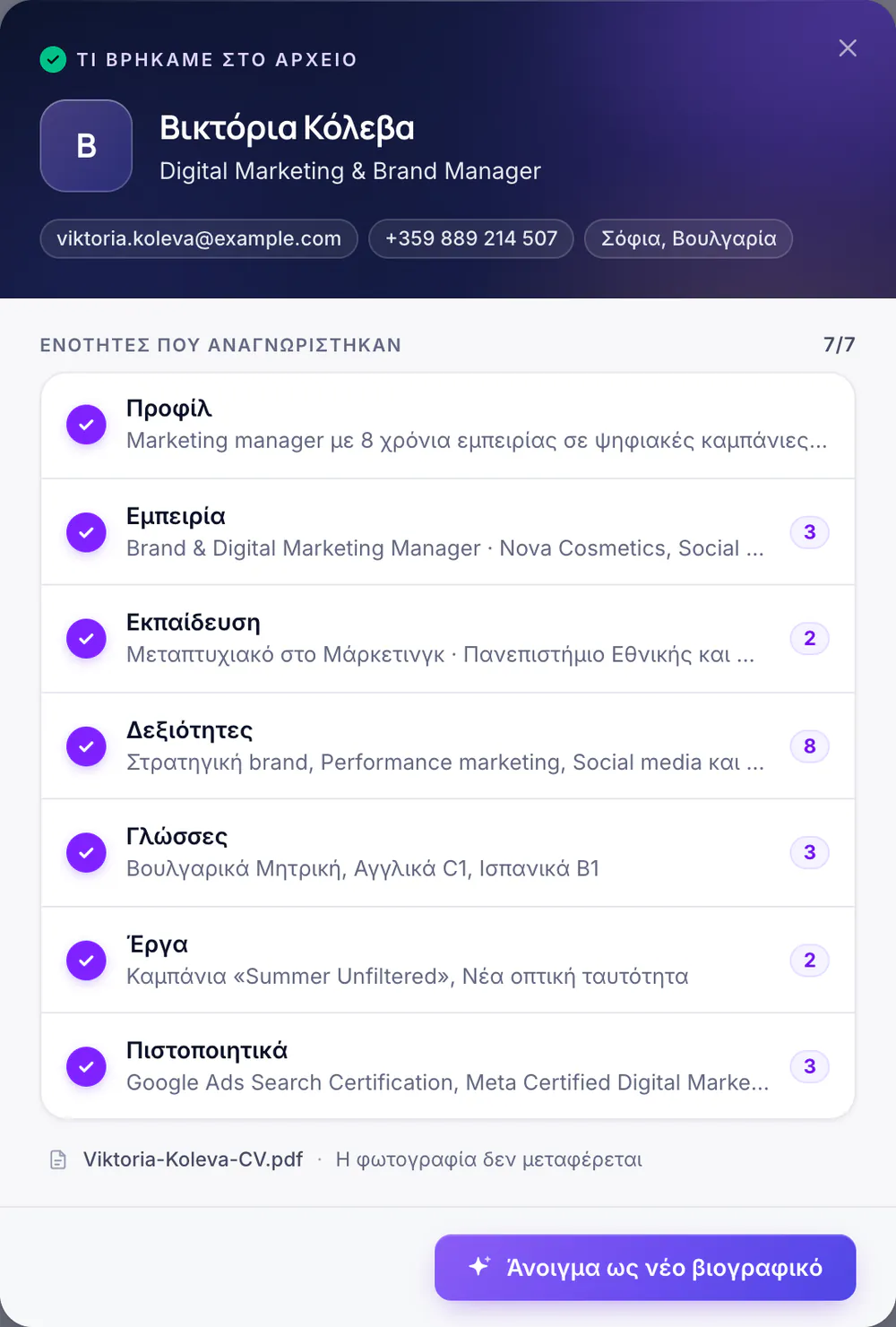Viewport: 896px width, 1327px height.
Task: Click the location chip Σόφια, Βουλγαρία
Action: (688, 238)
